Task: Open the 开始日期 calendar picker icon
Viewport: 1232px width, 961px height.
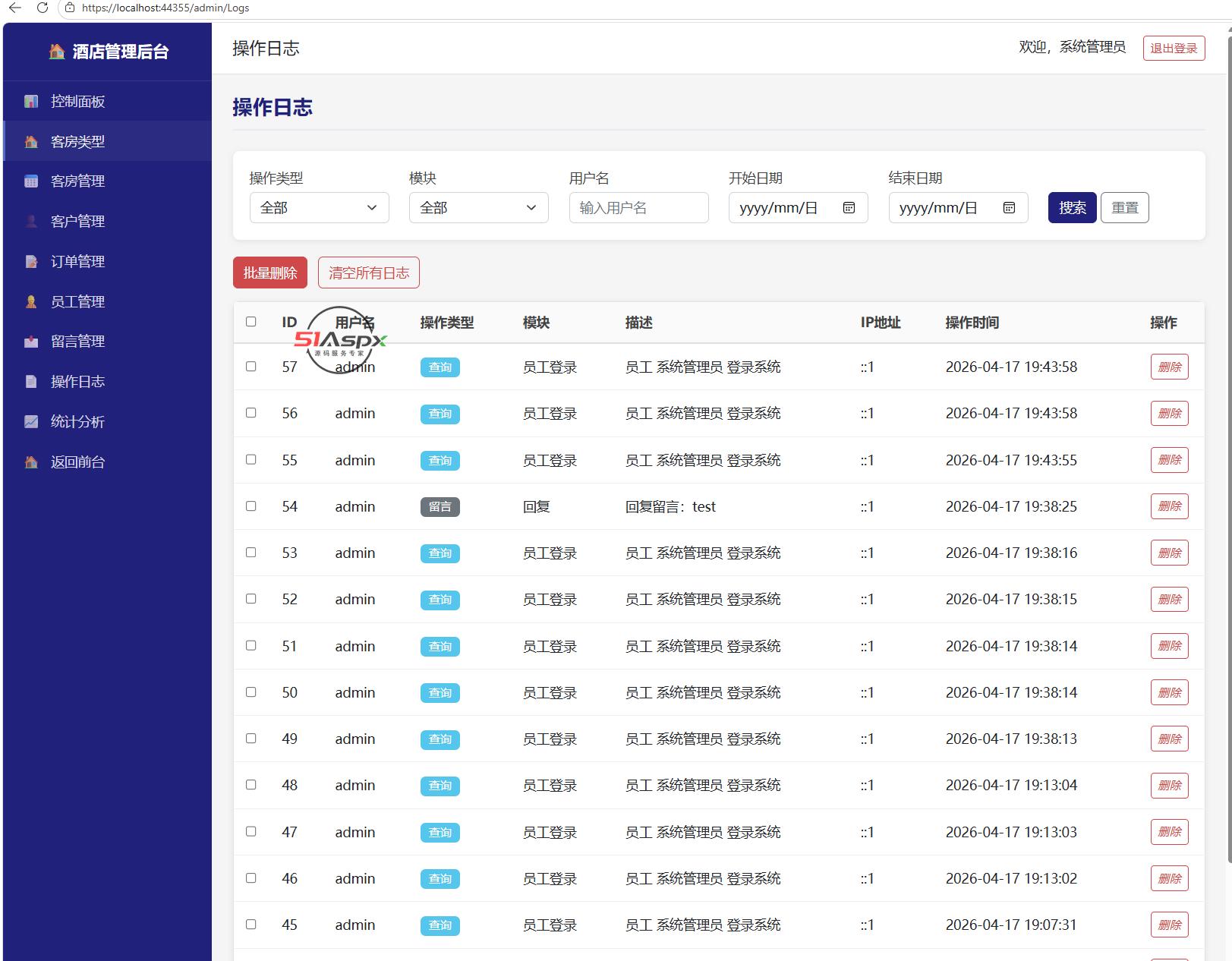Action: pos(849,208)
